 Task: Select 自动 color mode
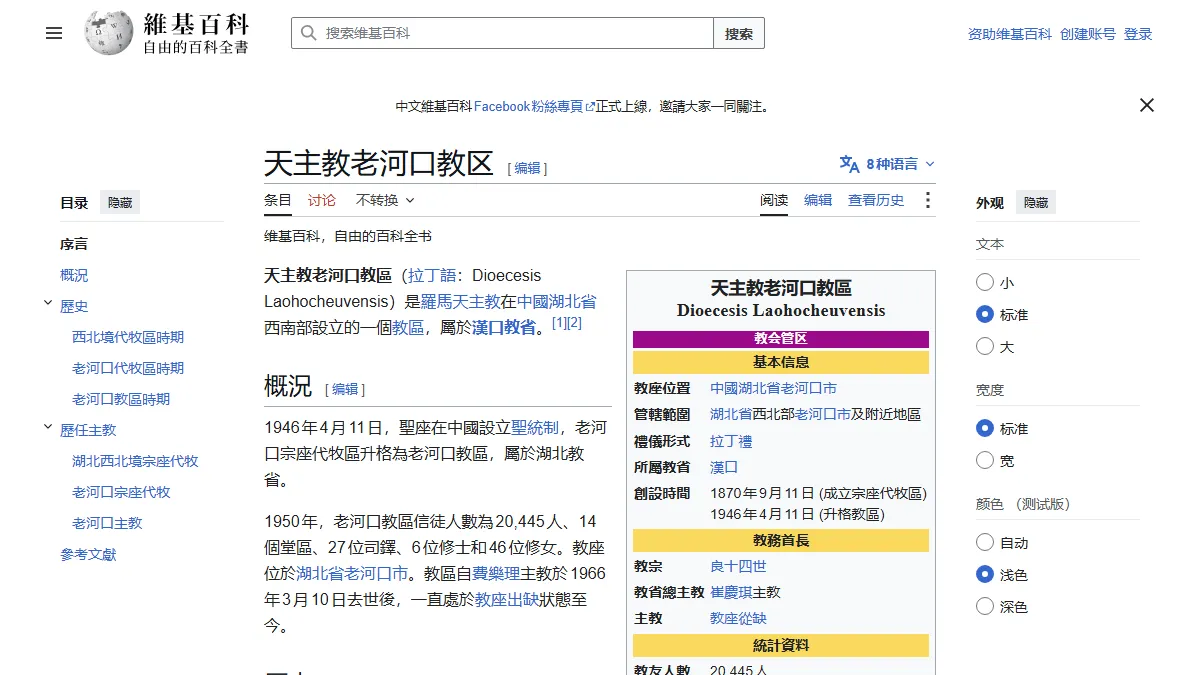pyautogui.click(x=985, y=543)
